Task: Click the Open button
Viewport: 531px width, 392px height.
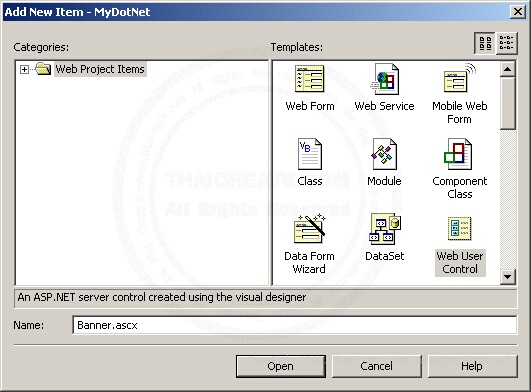Action: click(281, 366)
